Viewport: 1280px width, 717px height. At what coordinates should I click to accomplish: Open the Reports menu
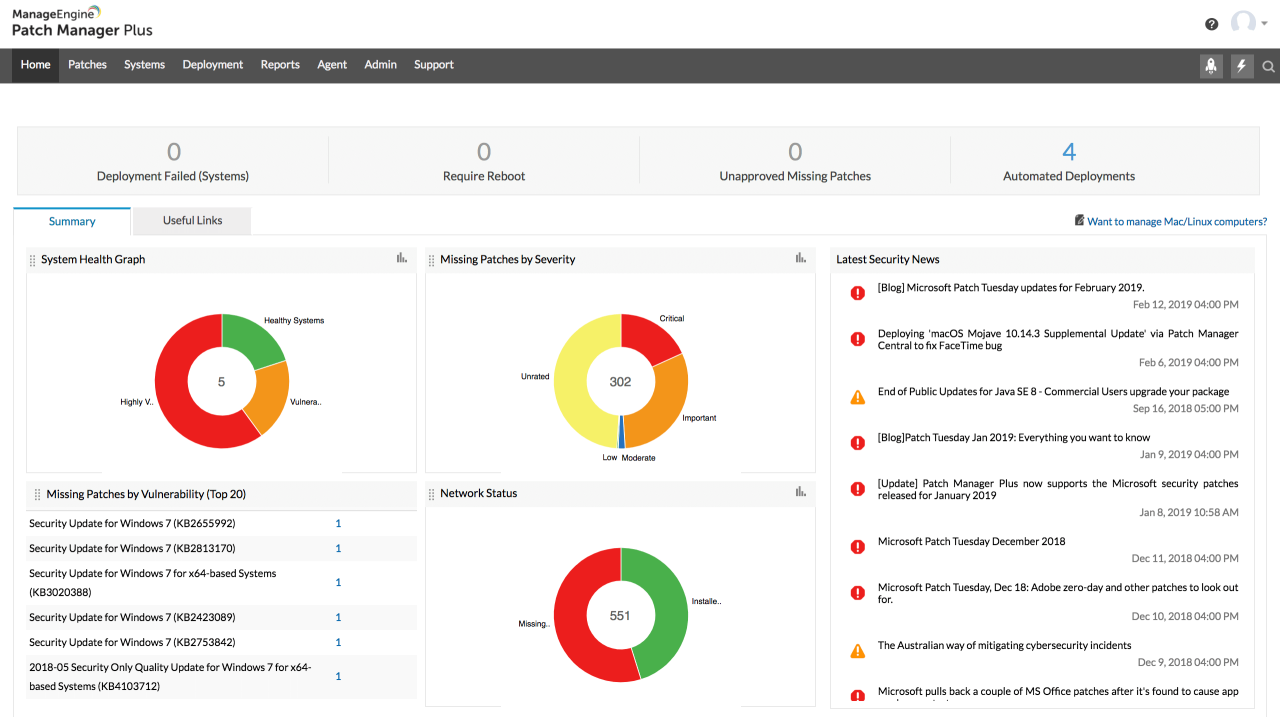coord(280,64)
